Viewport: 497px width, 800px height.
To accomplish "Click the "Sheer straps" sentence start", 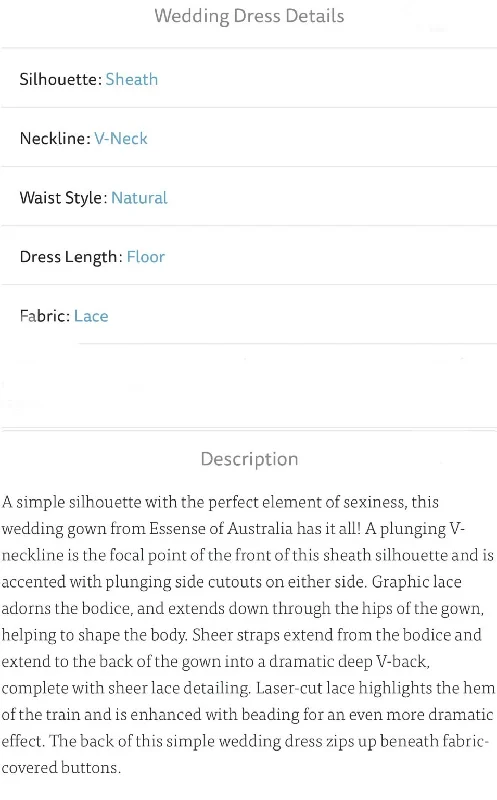I will [x=236, y=635].
